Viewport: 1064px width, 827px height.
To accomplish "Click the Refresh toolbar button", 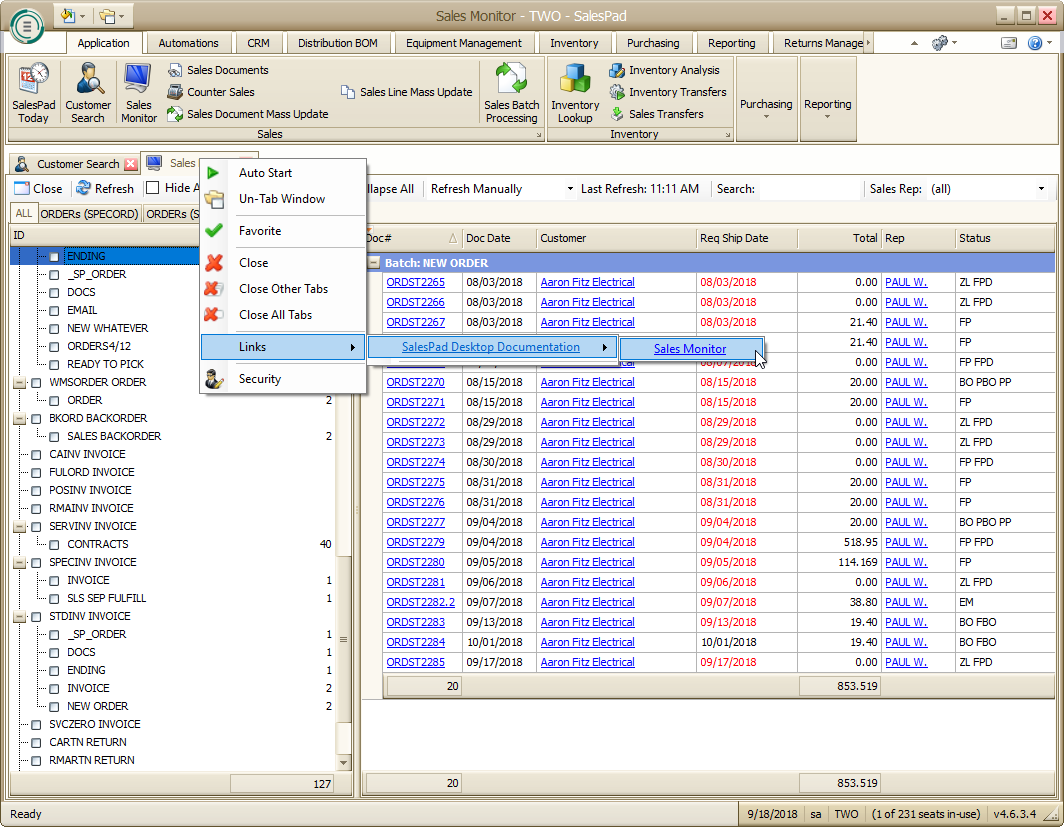I will 105,188.
